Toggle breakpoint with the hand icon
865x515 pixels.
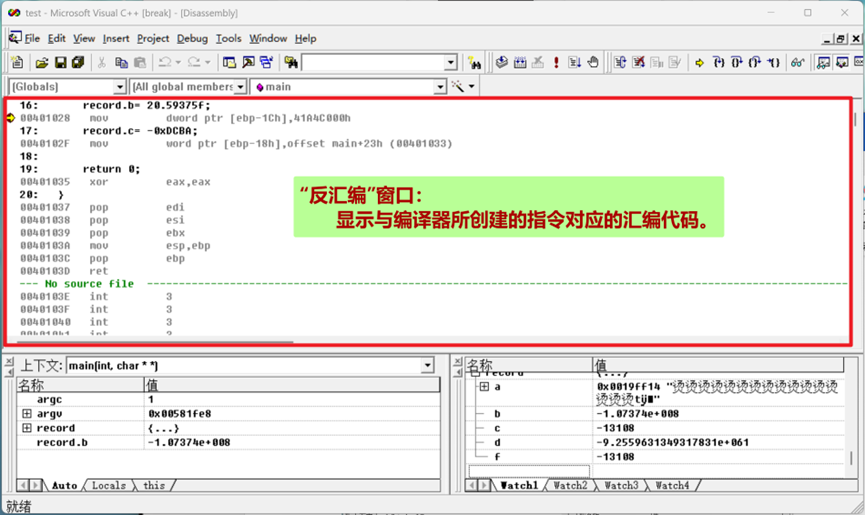pyautogui.click(x=593, y=62)
